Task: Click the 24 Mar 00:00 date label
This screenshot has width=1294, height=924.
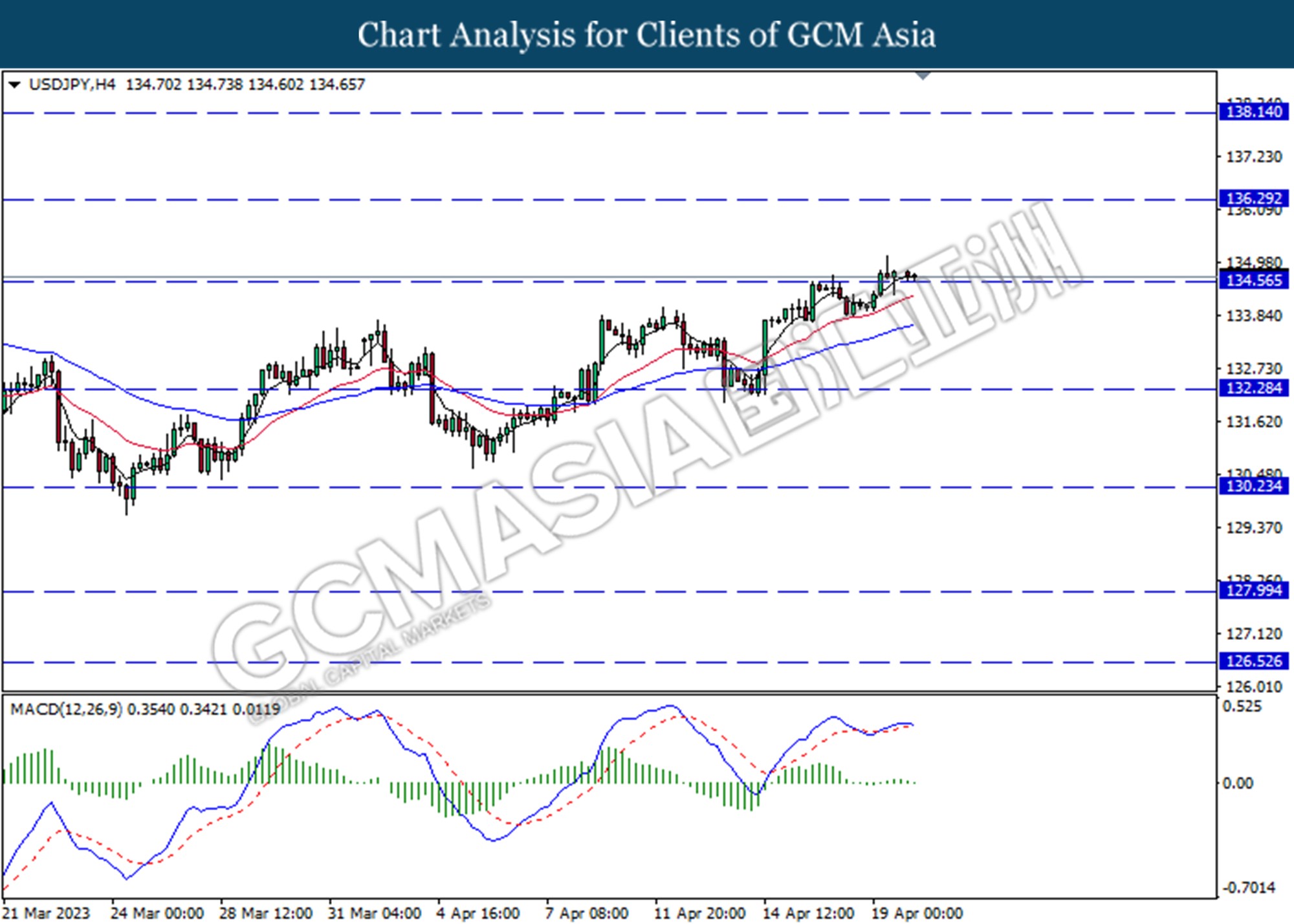Action: point(157,914)
